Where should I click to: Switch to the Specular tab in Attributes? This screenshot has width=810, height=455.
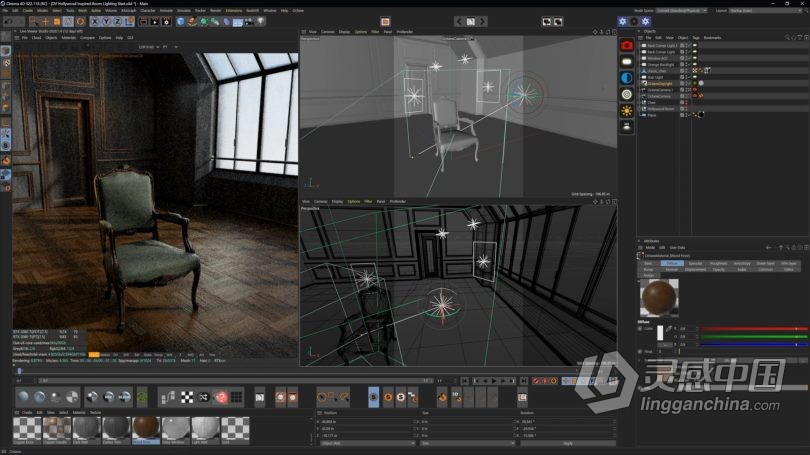coord(695,263)
